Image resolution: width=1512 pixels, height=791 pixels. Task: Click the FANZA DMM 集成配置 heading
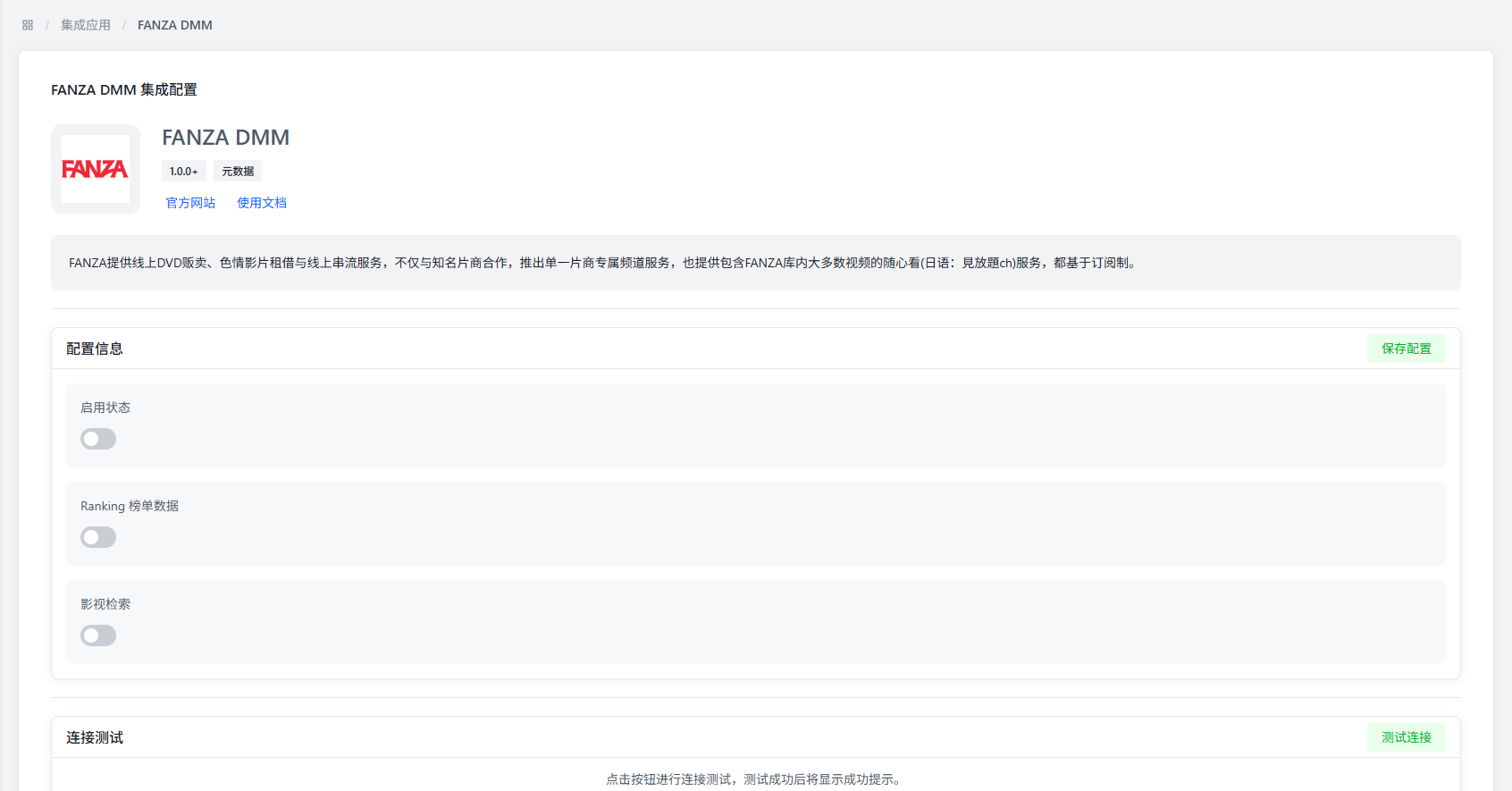point(124,89)
